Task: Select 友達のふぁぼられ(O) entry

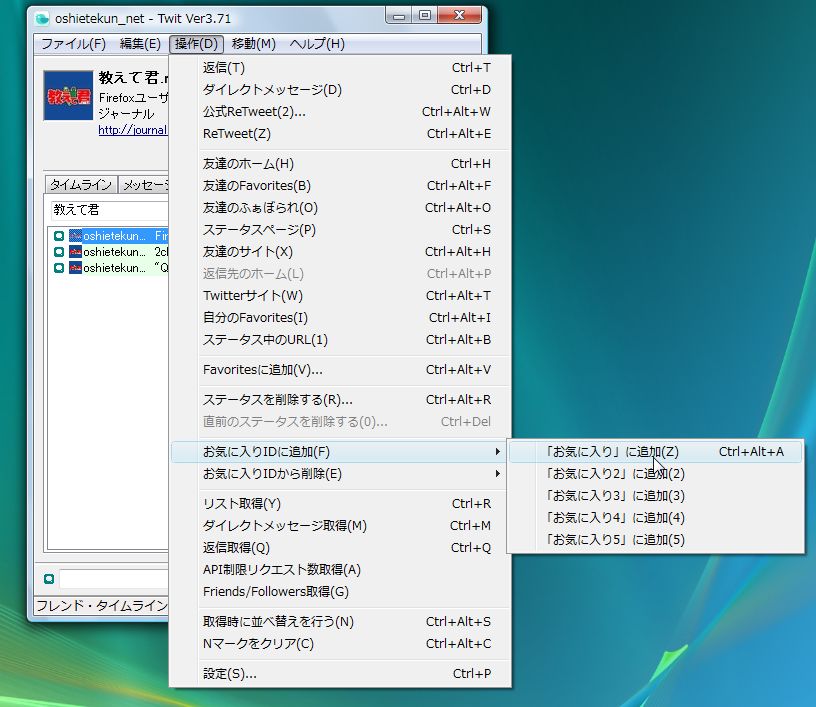Action: tap(341, 208)
